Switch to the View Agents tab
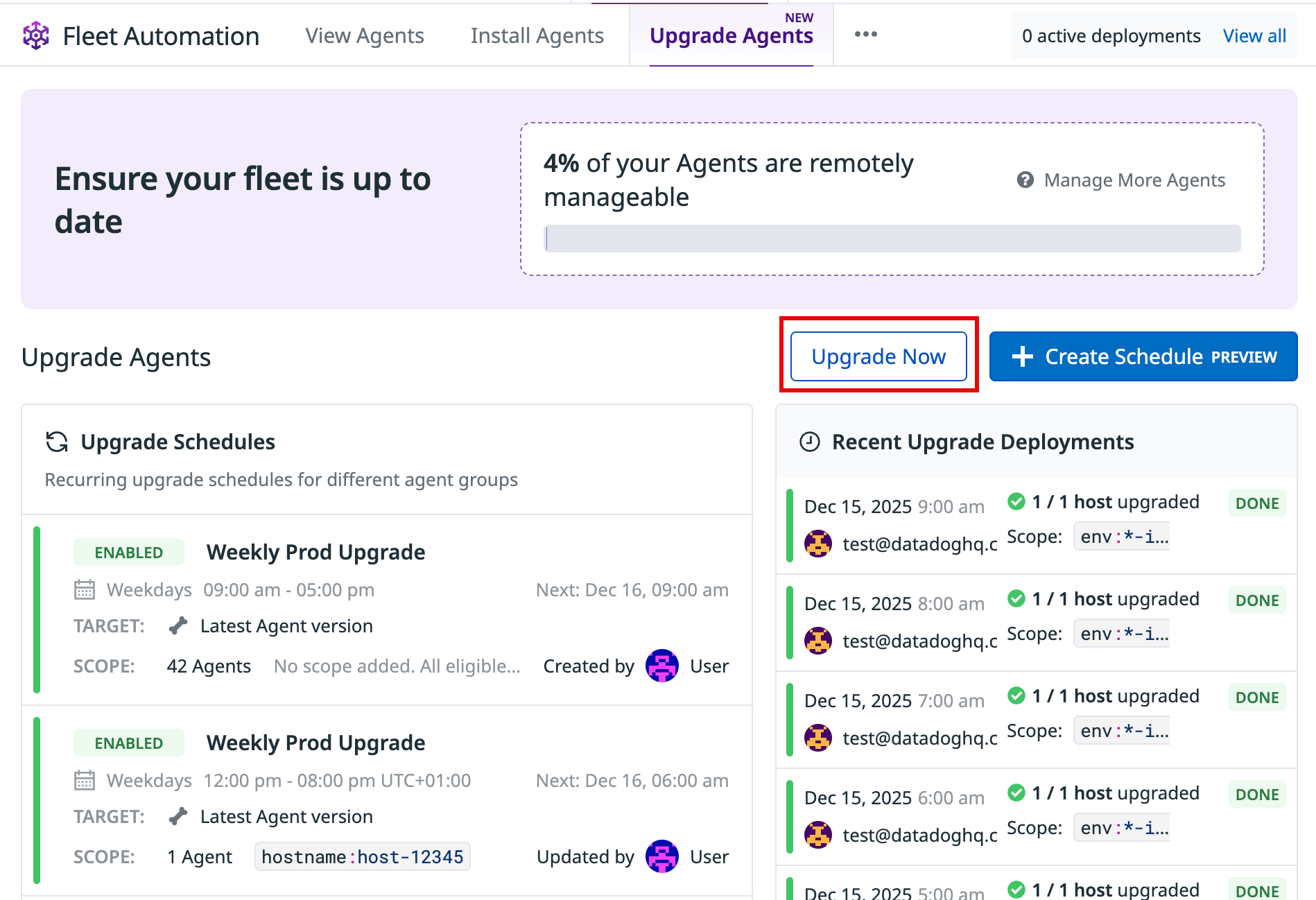 (x=365, y=35)
